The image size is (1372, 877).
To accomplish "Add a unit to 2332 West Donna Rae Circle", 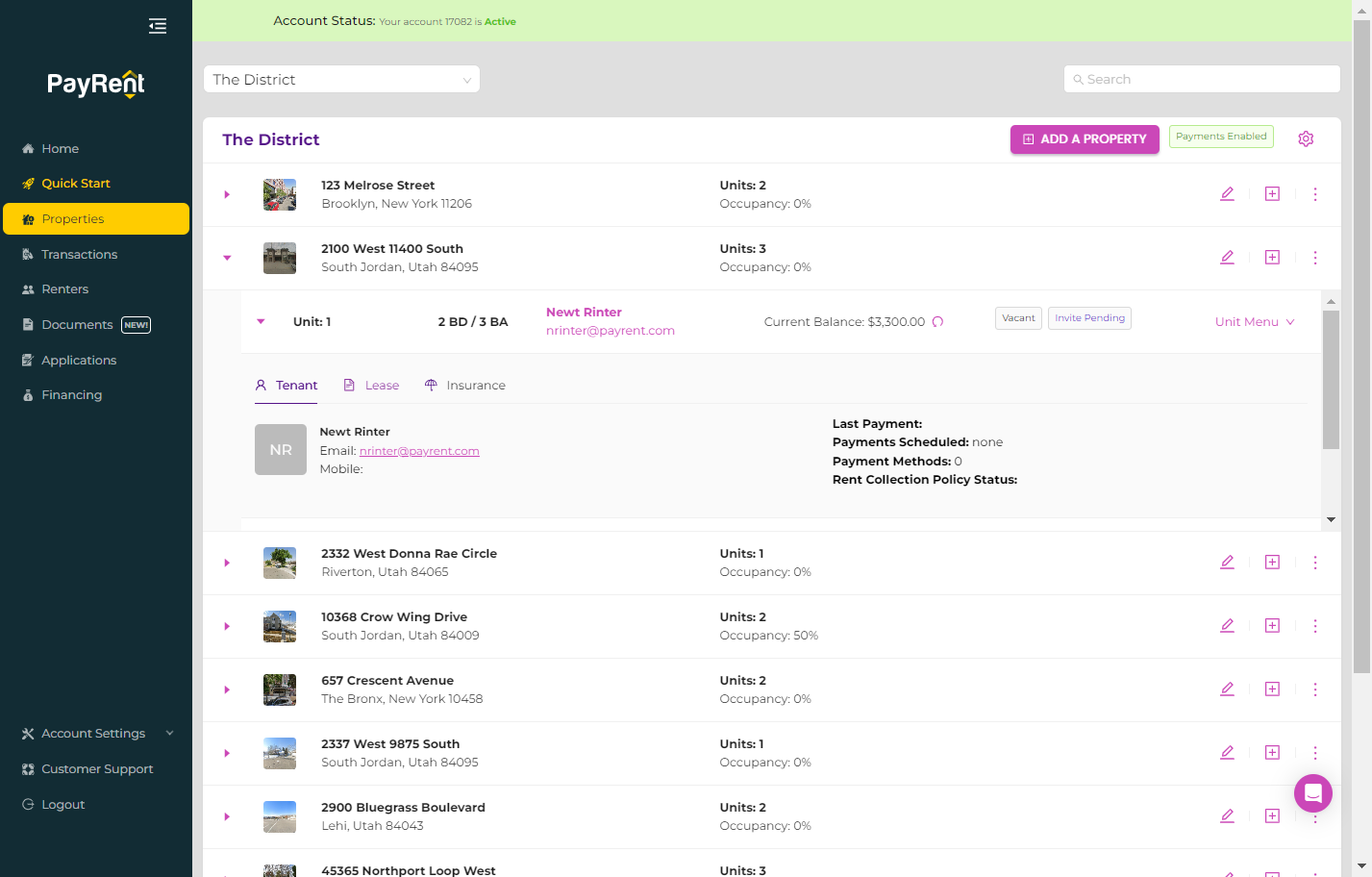I will tap(1272, 563).
